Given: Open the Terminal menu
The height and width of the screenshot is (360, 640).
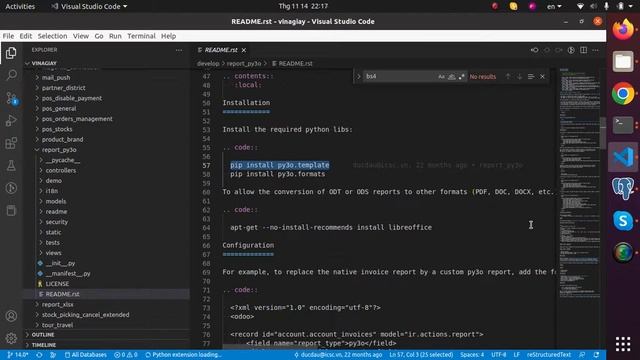Looking at the screenshot, I should [141, 36].
